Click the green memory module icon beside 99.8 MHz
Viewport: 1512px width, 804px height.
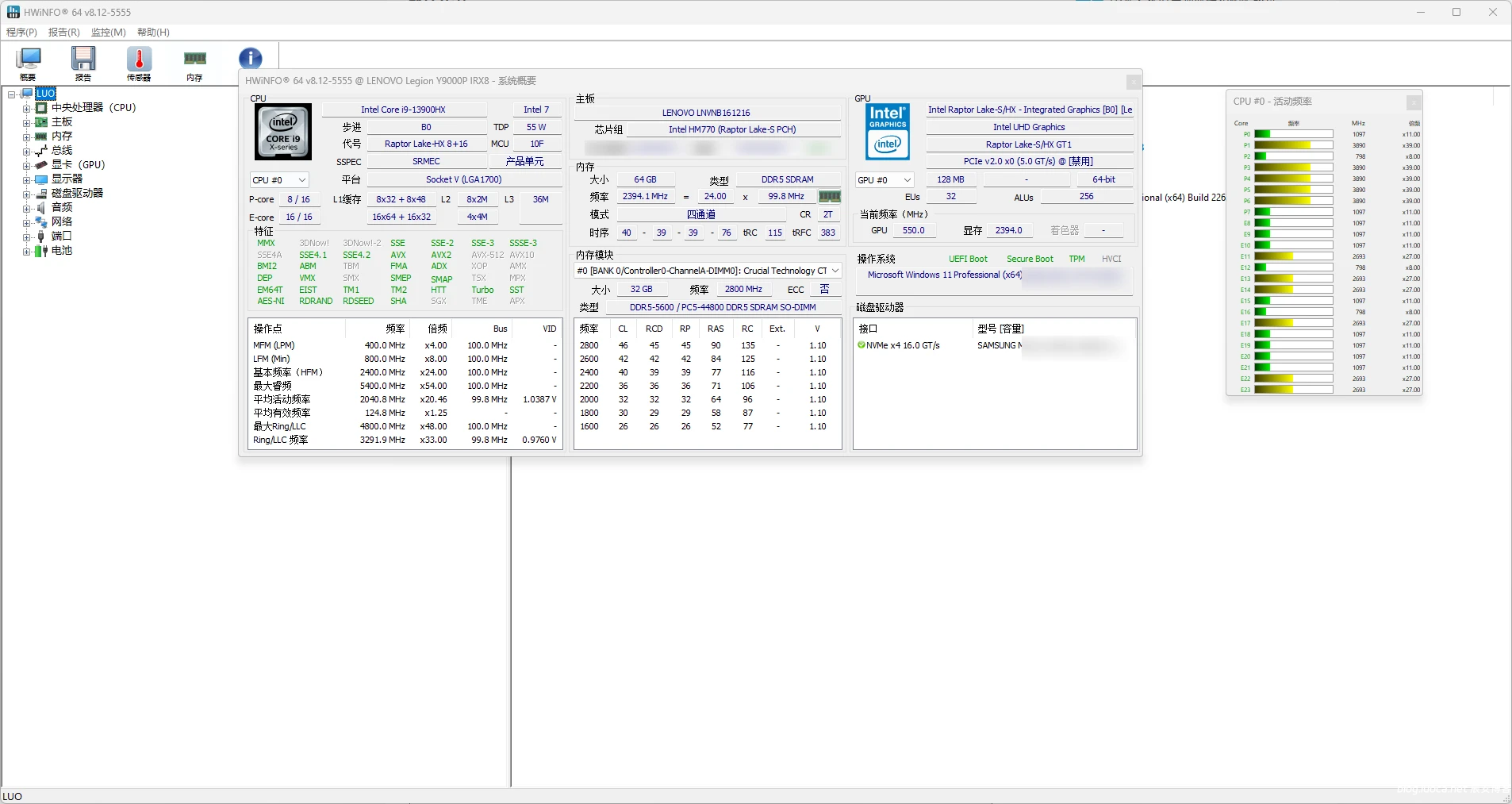(829, 196)
